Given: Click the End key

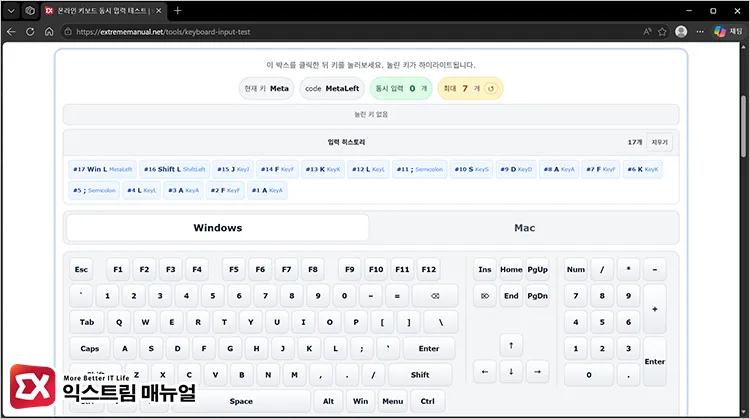Looking at the screenshot, I should pyautogui.click(x=511, y=296).
